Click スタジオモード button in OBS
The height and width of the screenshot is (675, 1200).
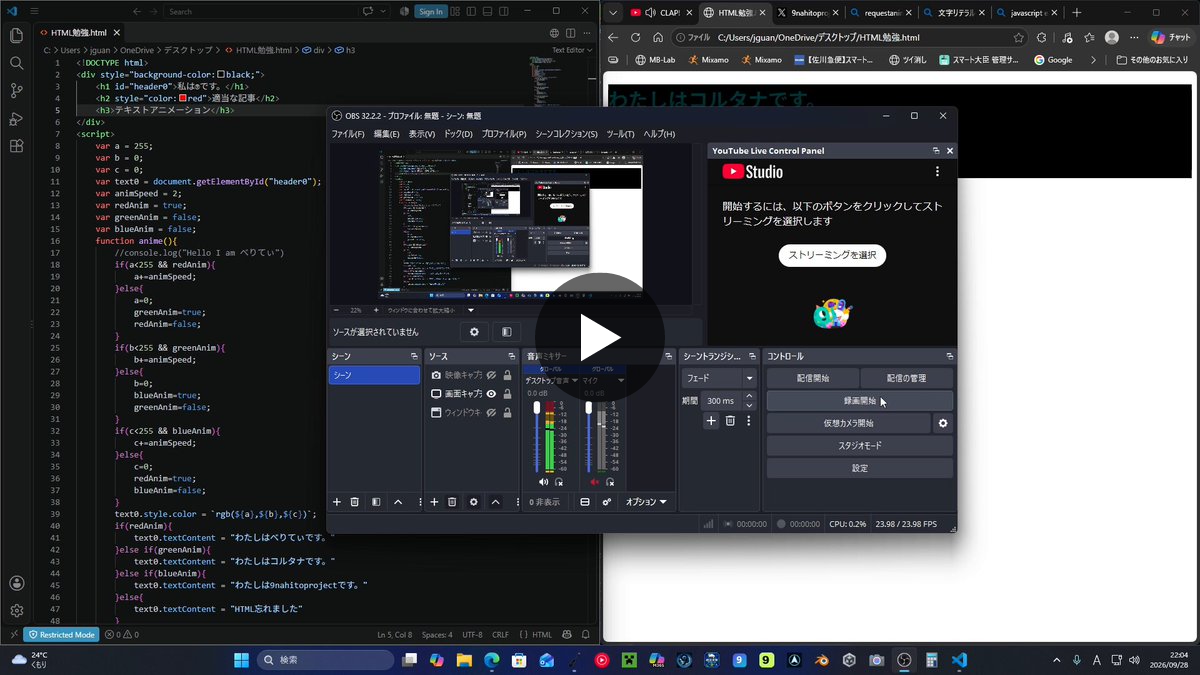[860, 446]
